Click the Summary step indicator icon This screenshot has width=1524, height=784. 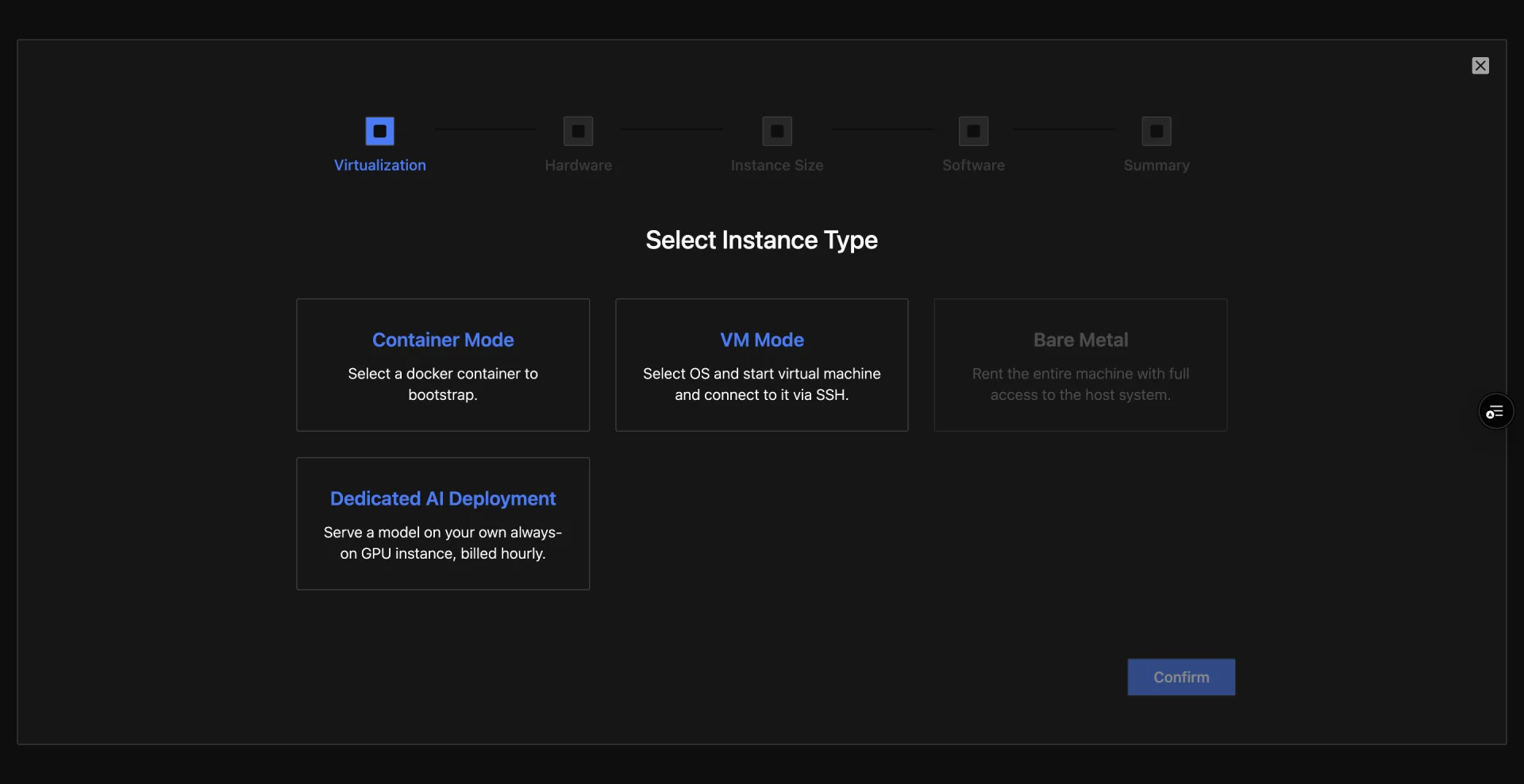tap(1156, 131)
